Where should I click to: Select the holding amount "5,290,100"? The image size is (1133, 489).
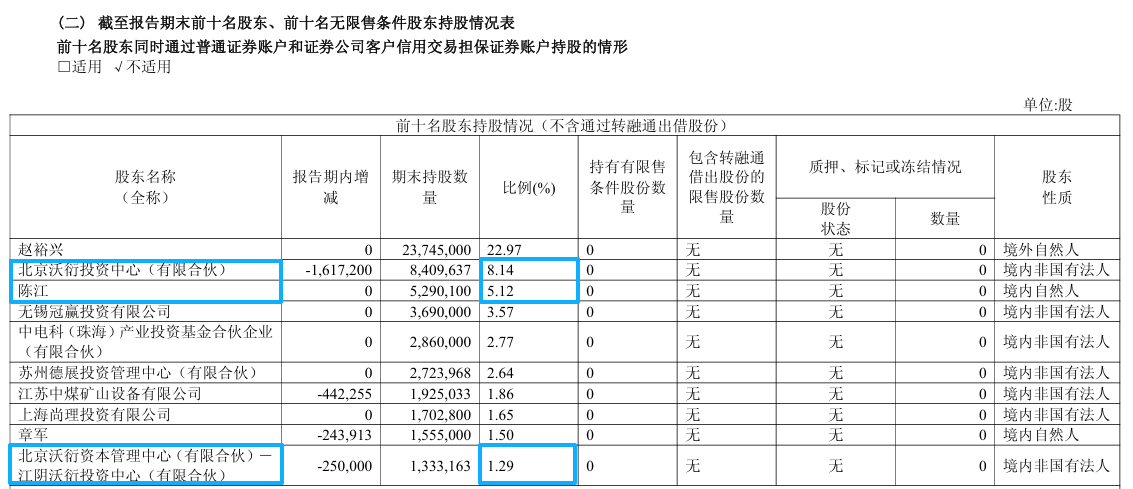[x=439, y=291]
